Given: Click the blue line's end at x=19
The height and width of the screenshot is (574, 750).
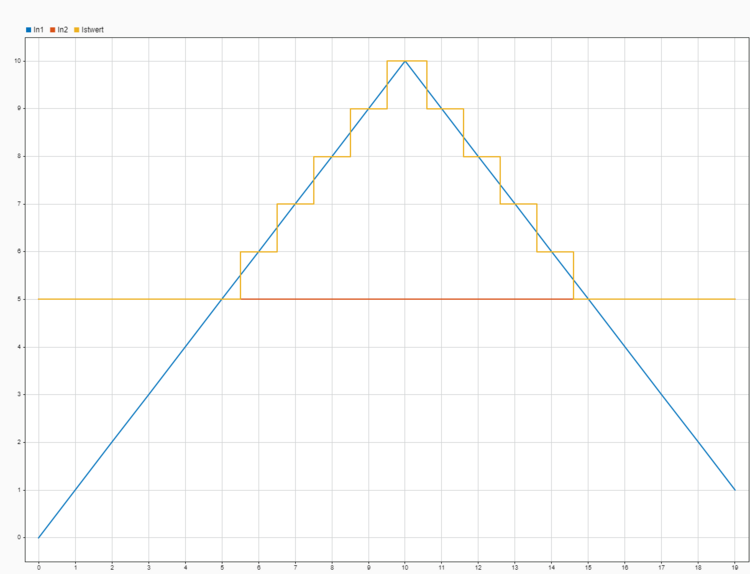Looking at the screenshot, I should click(735, 490).
